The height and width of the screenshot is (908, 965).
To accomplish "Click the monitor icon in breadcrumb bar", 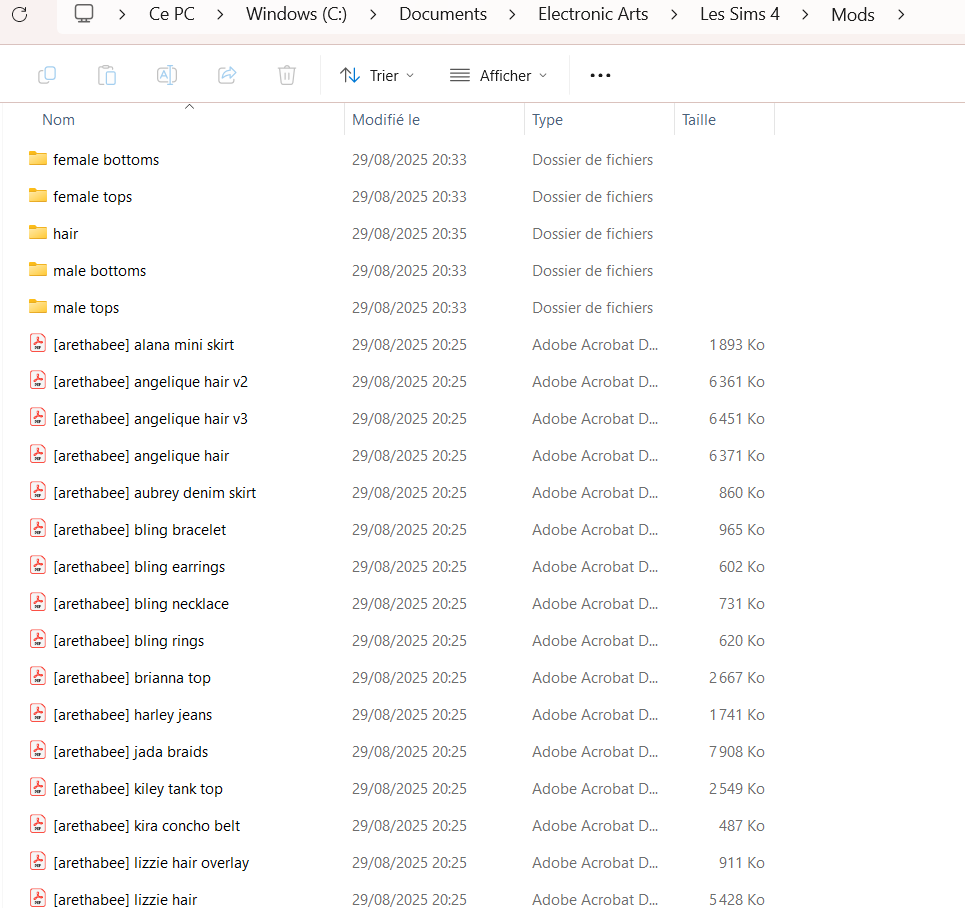I will (x=85, y=14).
